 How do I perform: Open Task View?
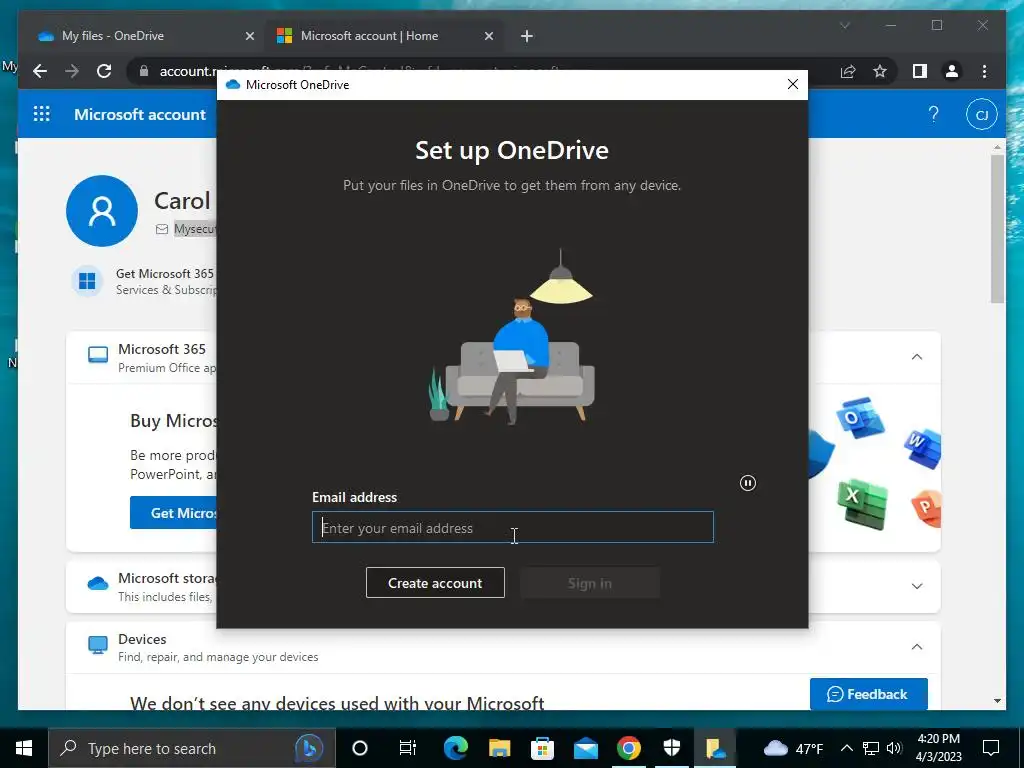(x=408, y=748)
